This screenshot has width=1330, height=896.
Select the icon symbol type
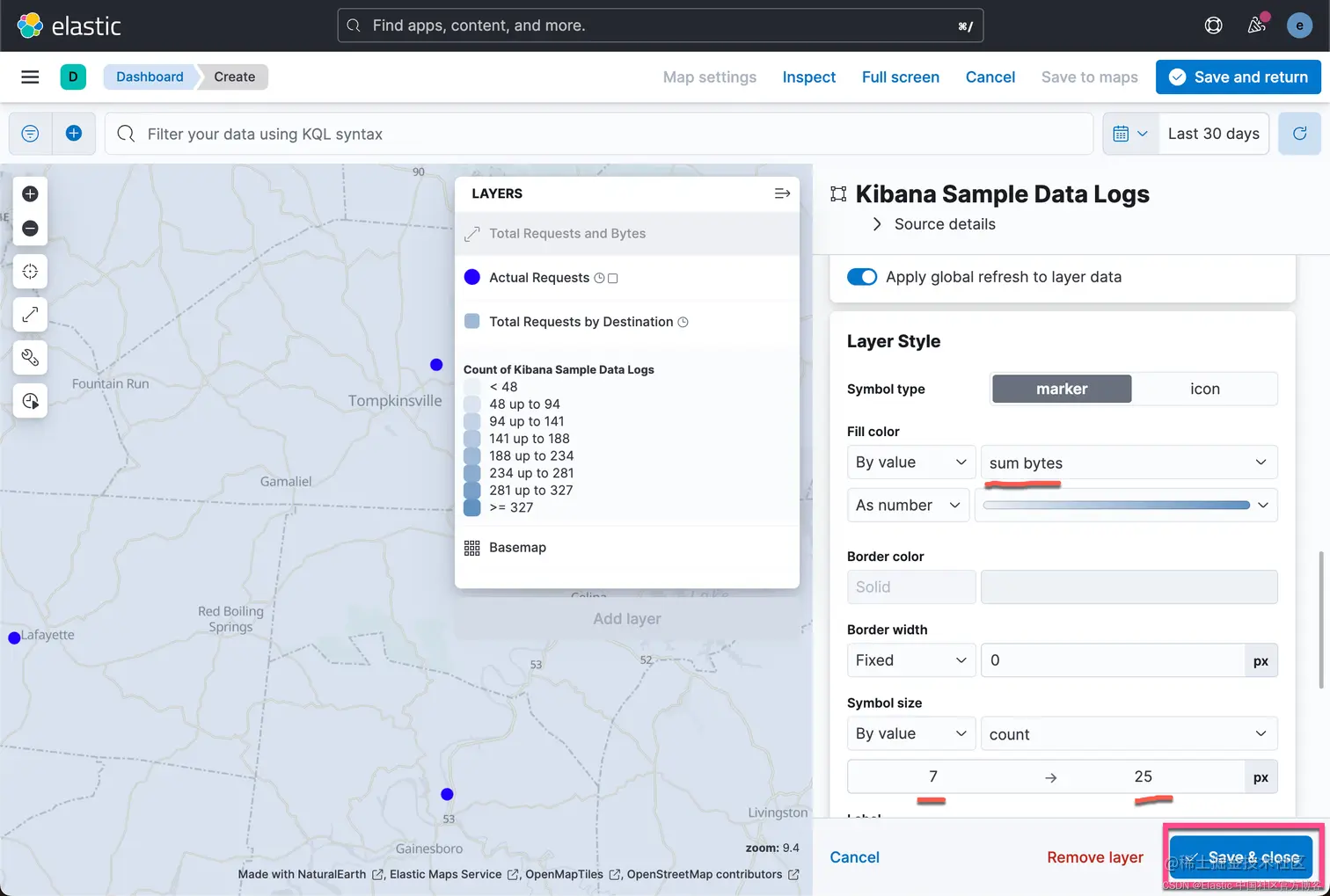tap(1205, 389)
